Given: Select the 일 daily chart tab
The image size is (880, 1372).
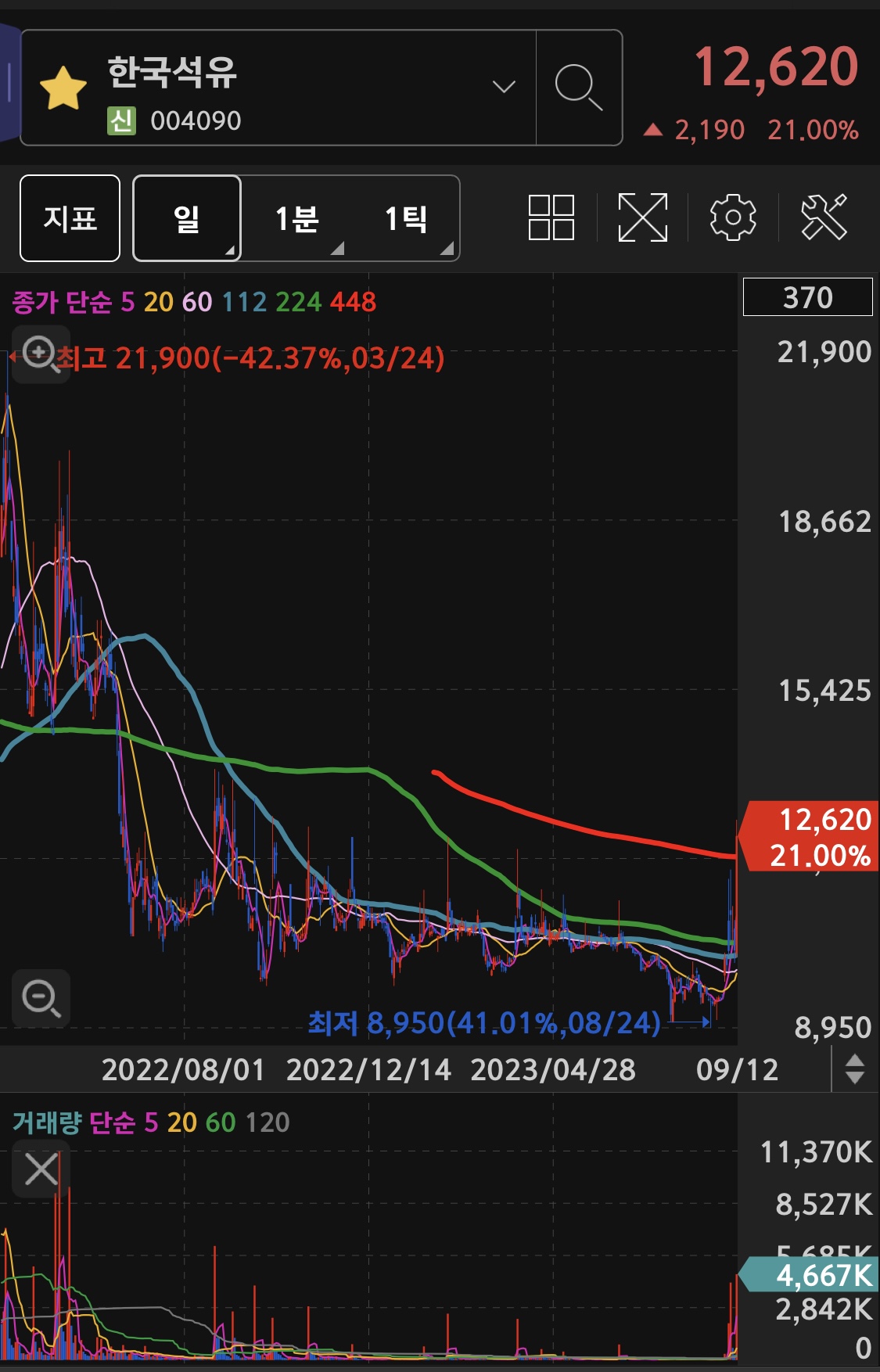Looking at the screenshot, I should (x=187, y=218).
